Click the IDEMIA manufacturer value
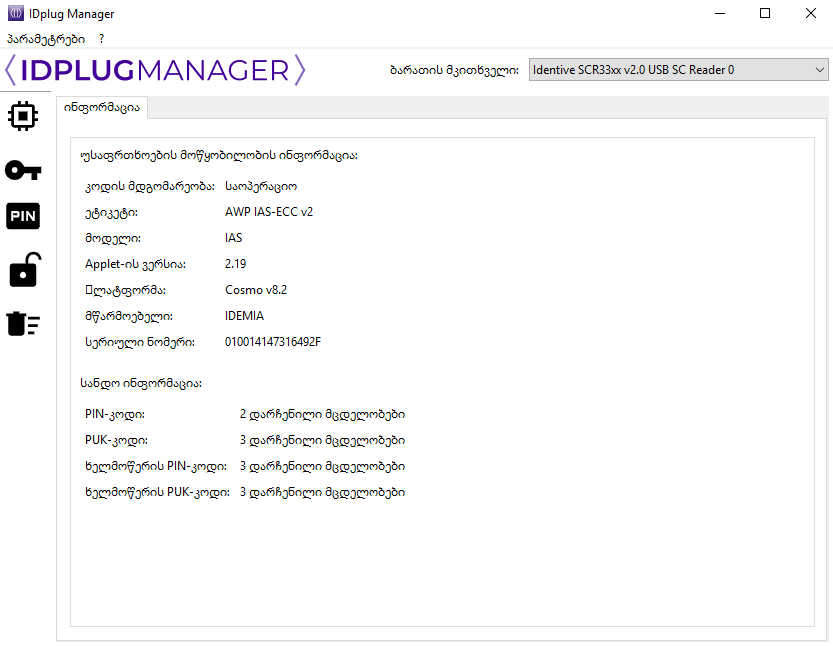 click(x=245, y=316)
